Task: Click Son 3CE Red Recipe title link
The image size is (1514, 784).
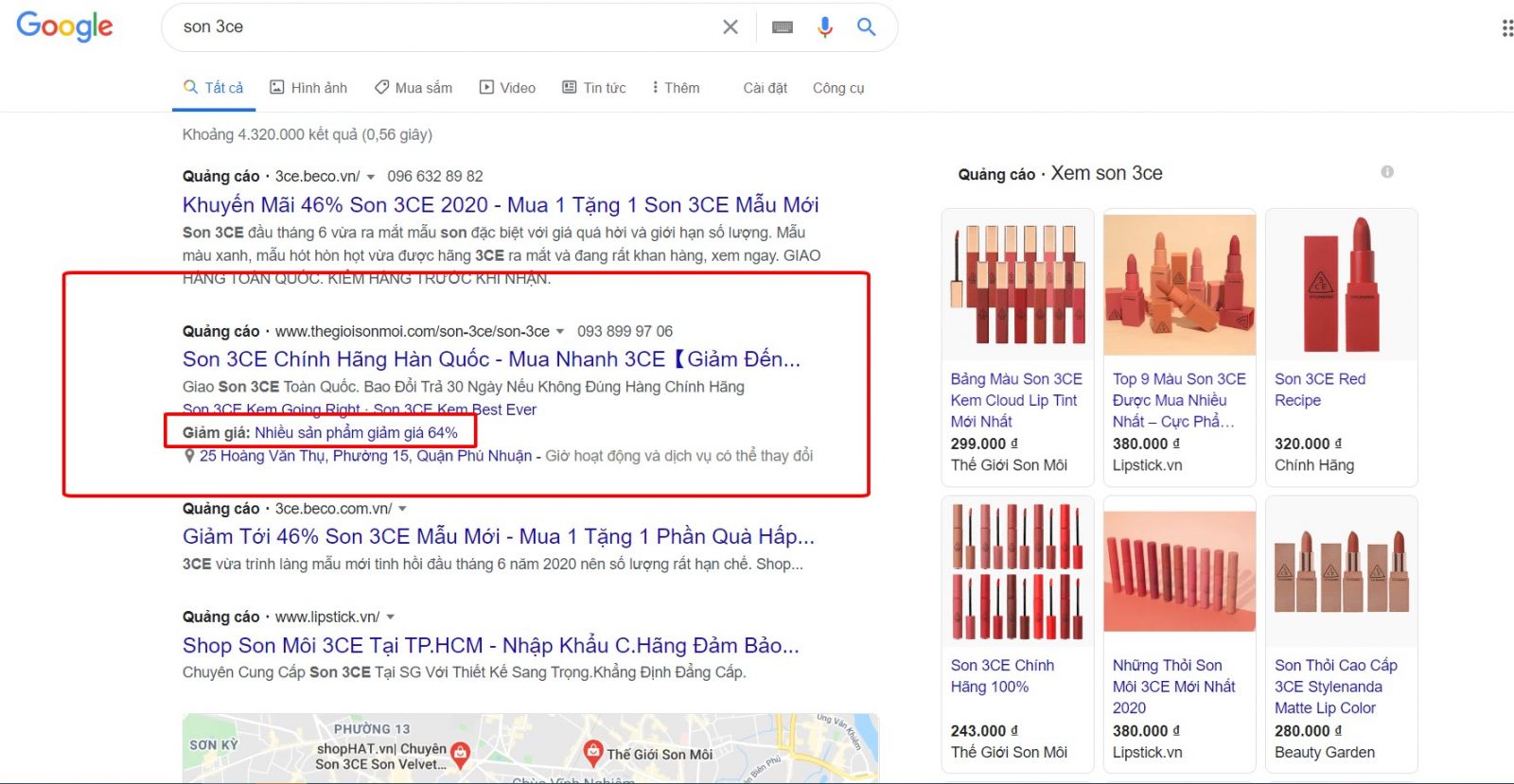Action: [1320, 390]
